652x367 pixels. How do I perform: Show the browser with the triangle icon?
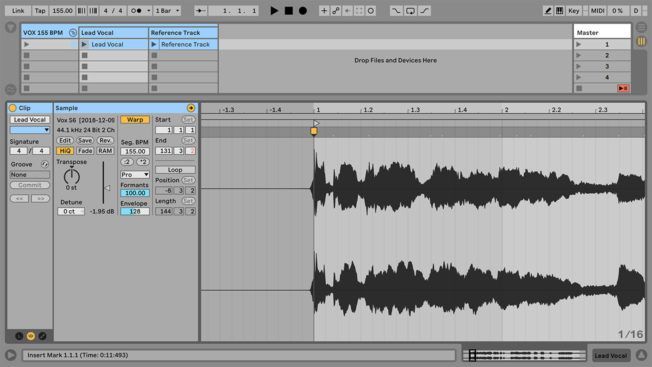[11, 27]
